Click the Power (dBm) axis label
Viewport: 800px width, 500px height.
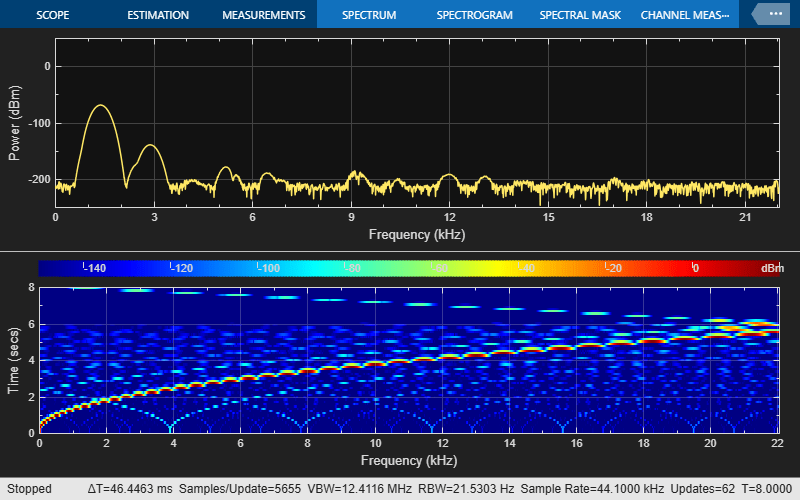pyautogui.click(x=14, y=123)
